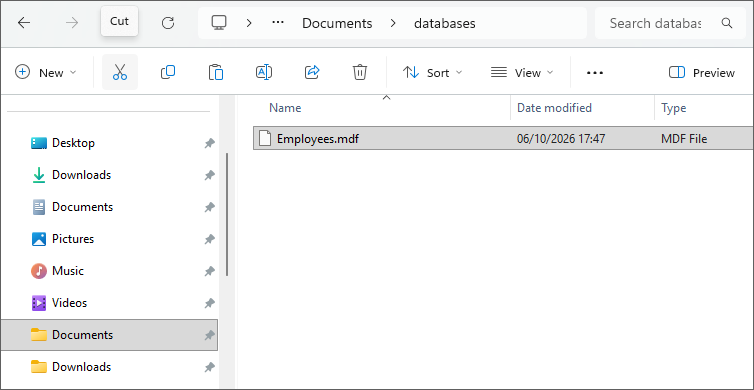Unpin Desktop using its pin icon

(209, 143)
